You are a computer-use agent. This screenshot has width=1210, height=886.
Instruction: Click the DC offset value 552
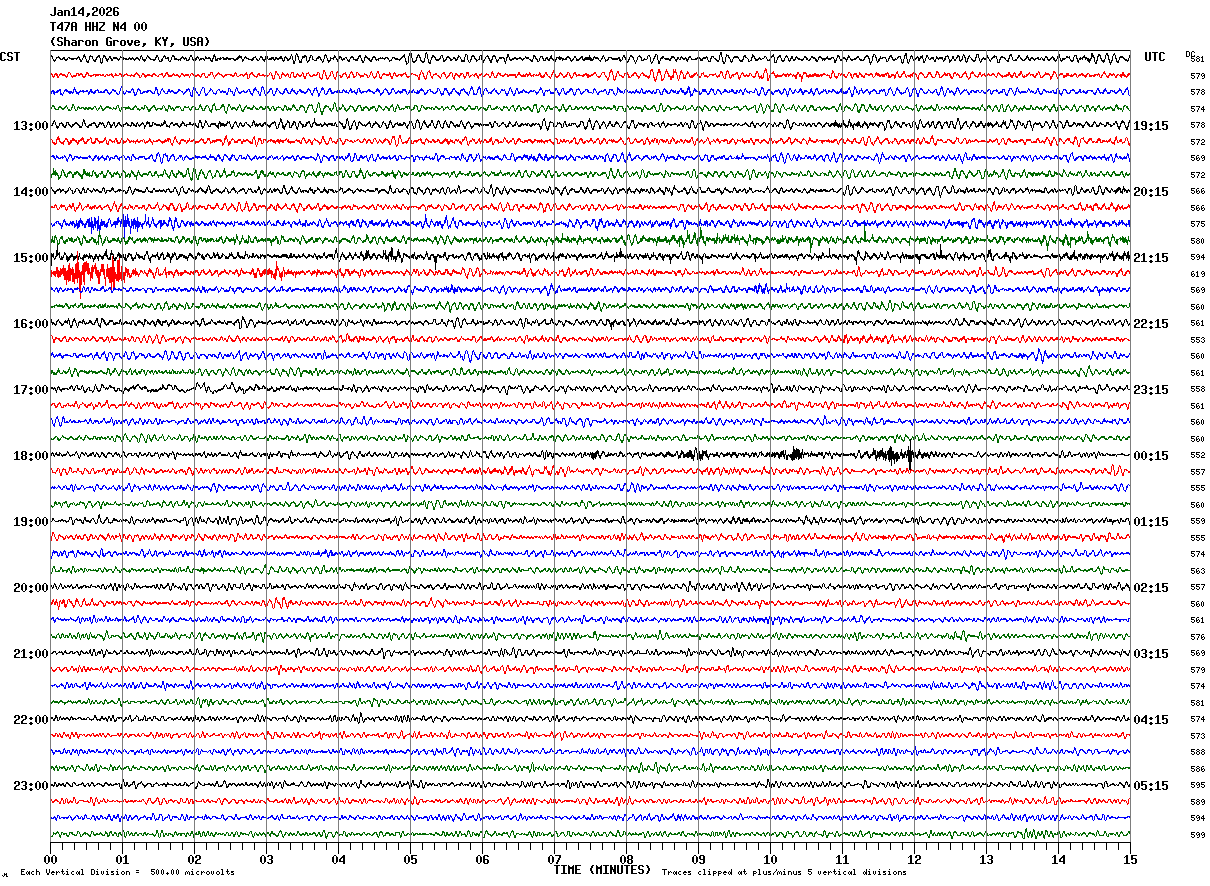(1197, 456)
